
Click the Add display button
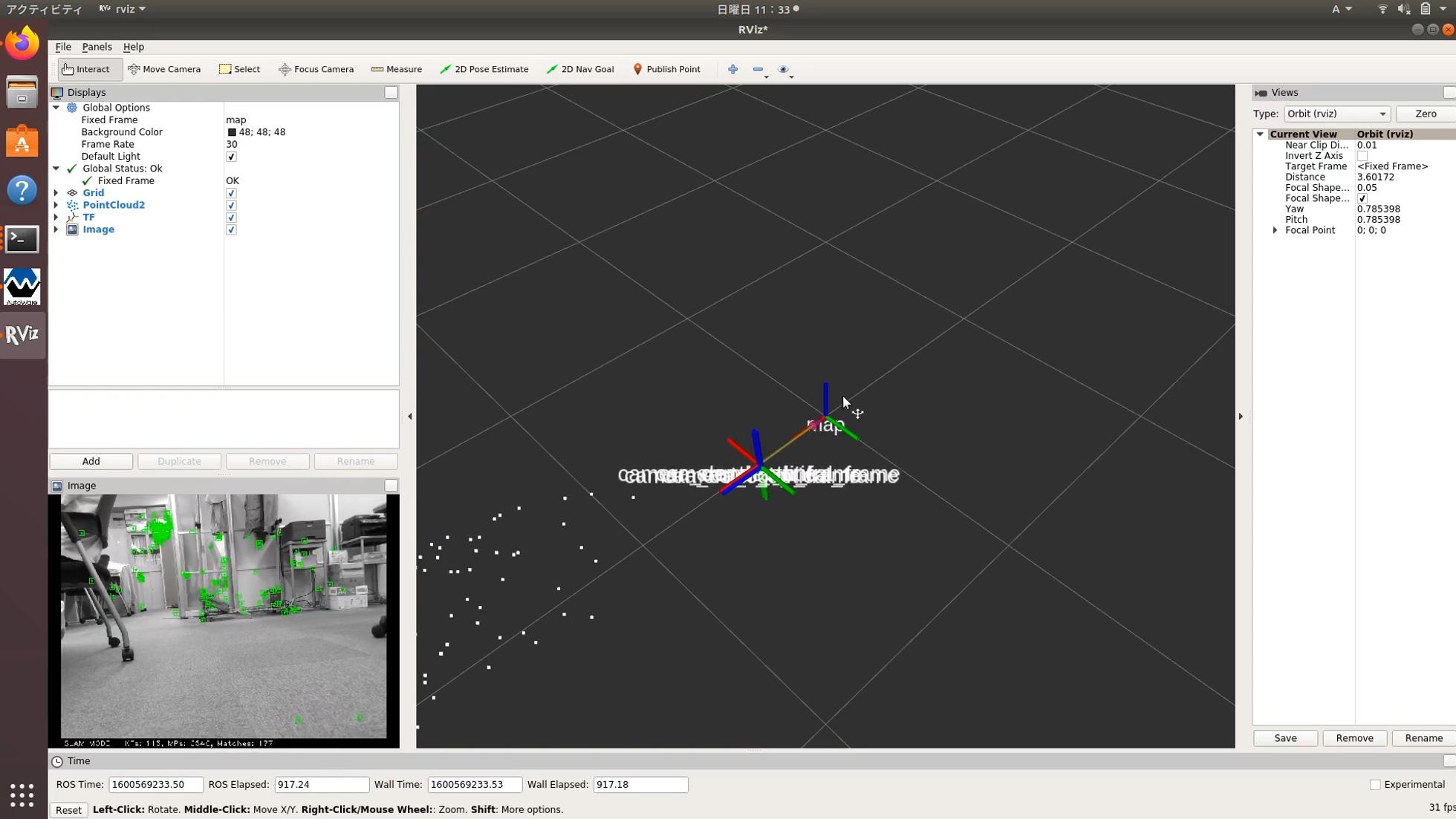pos(91,461)
